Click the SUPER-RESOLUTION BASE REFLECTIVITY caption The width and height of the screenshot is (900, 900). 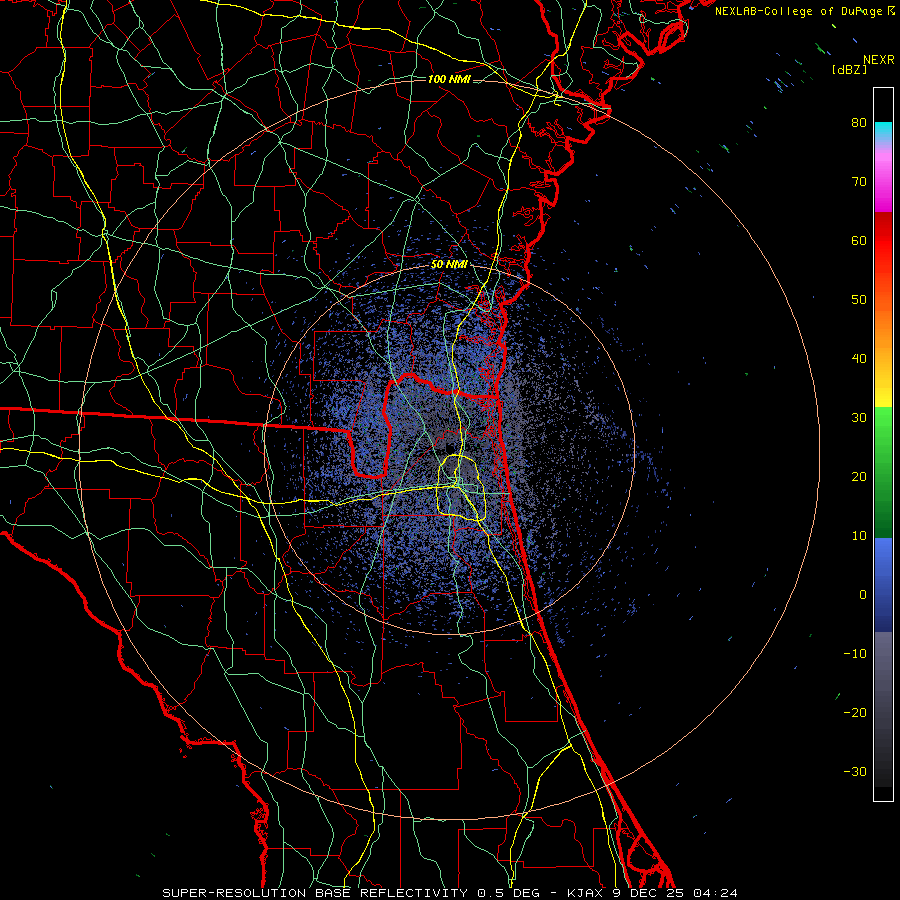click(x=315, y=893)
